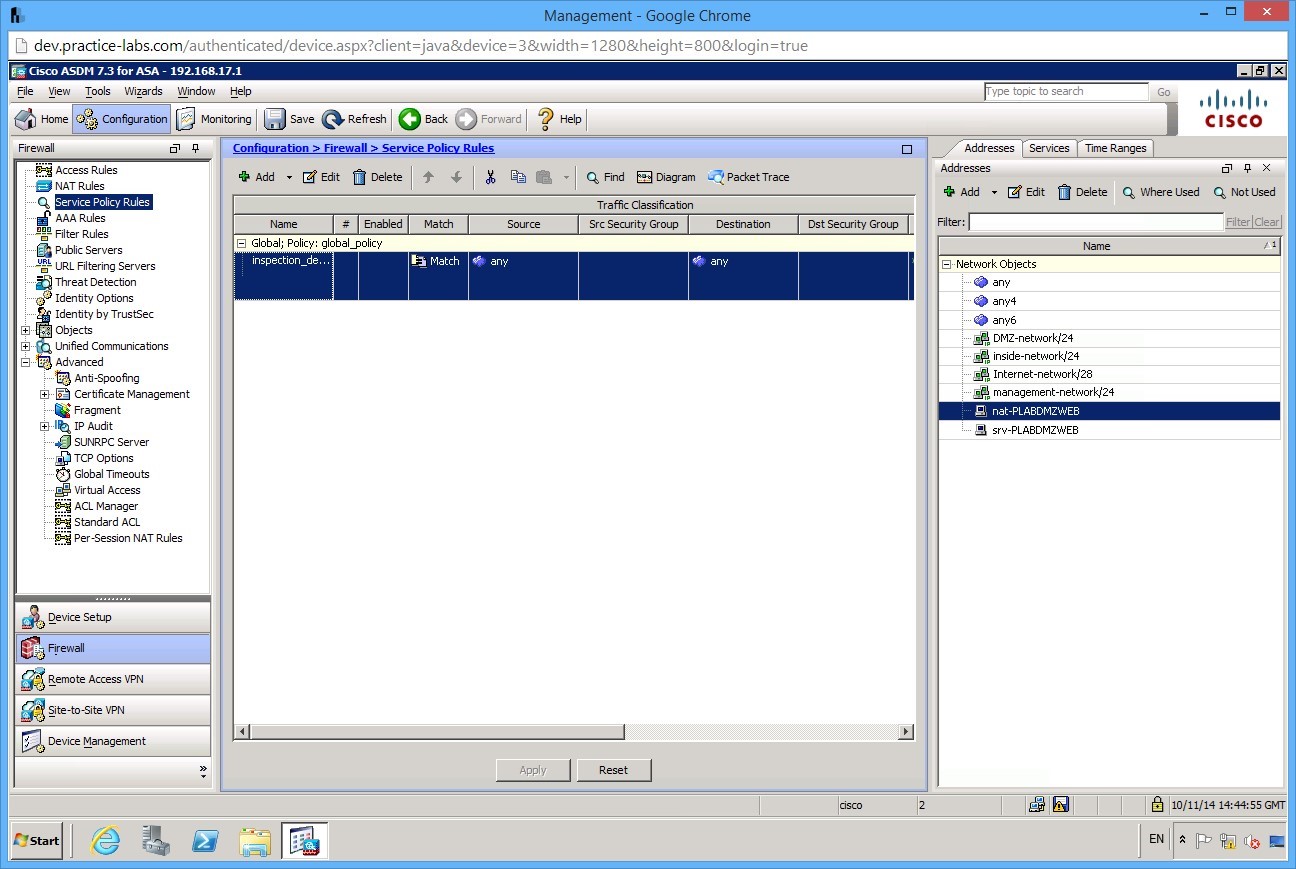The width and height of the screenshot is (1296, 869).
Task: Click Where Used in the Addresses panel
Action: pyautogui.click(x=1161, y=192)
